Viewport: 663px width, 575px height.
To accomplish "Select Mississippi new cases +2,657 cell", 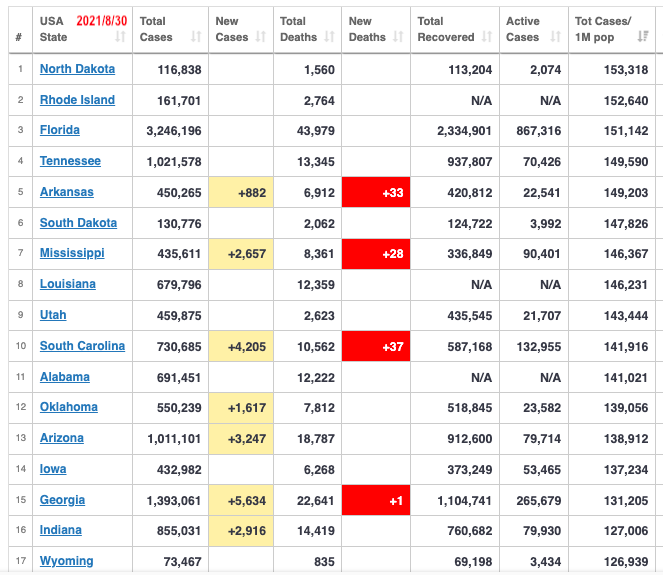I will coord(241,254).
